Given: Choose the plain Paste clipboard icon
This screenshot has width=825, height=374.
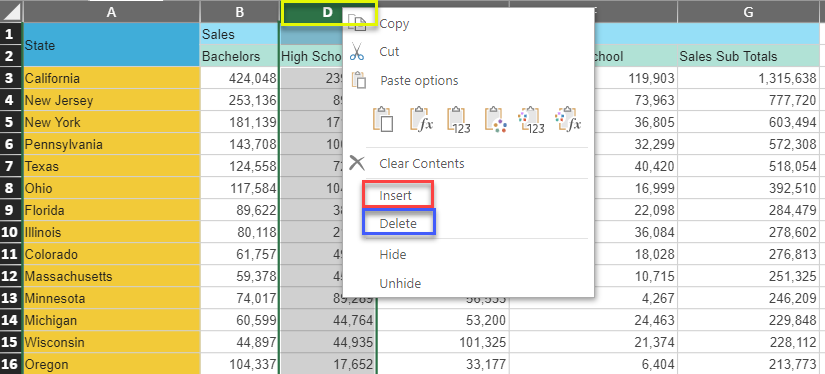Looking at the screenshot, I should 383,119.
